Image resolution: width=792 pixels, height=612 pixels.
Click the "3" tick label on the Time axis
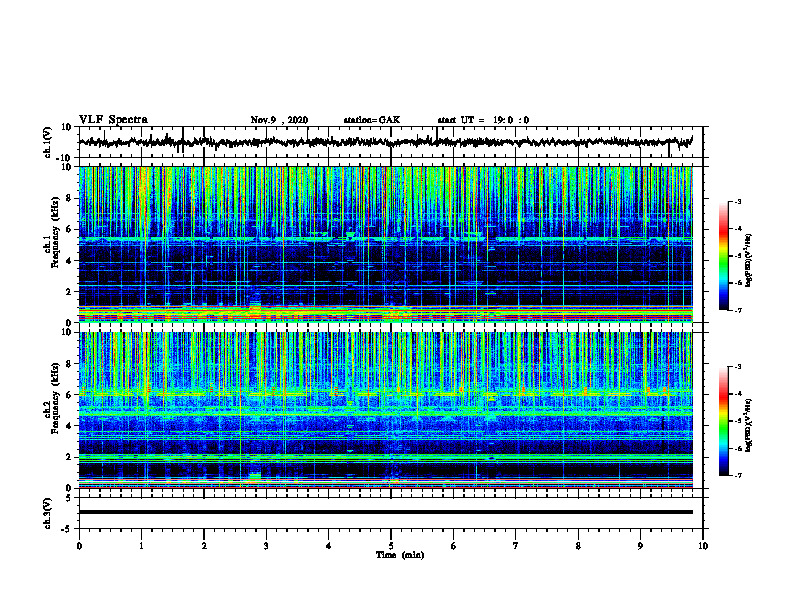click(x=266, y=546)
